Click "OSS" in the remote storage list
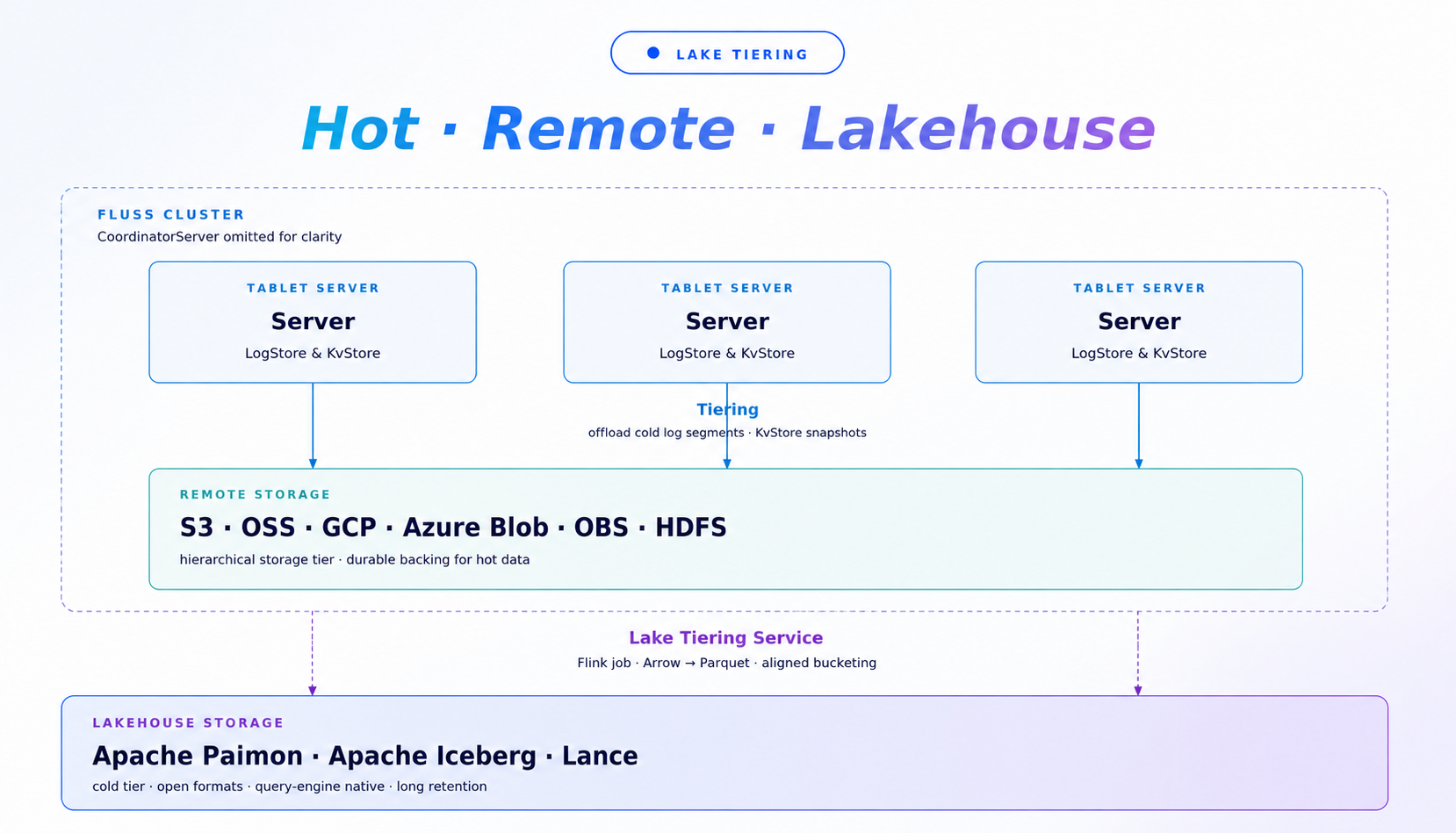The width and height of the screenshot is (1456, 833). 268,528
